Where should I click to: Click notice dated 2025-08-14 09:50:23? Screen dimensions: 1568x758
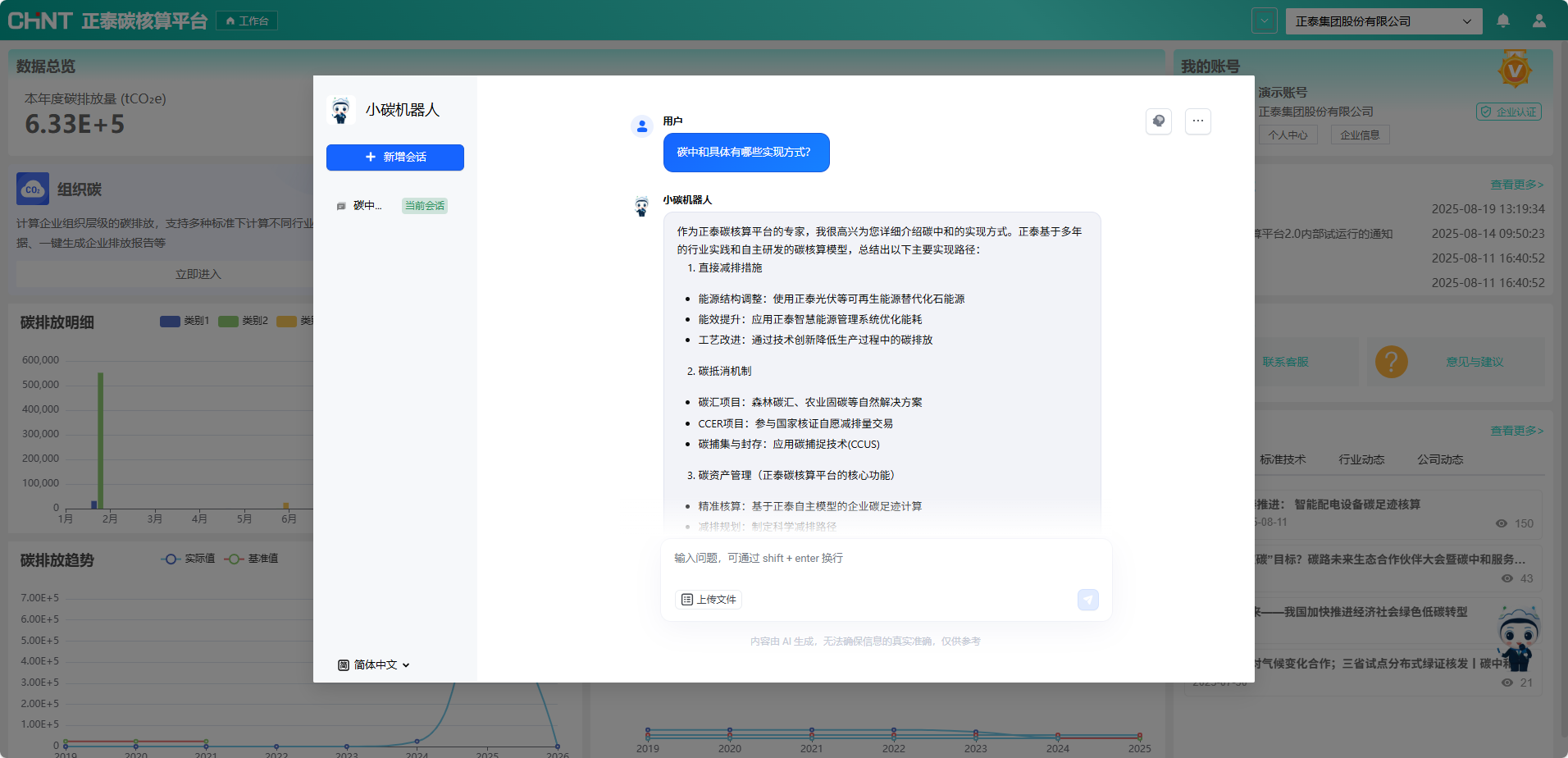point(1488,234)
